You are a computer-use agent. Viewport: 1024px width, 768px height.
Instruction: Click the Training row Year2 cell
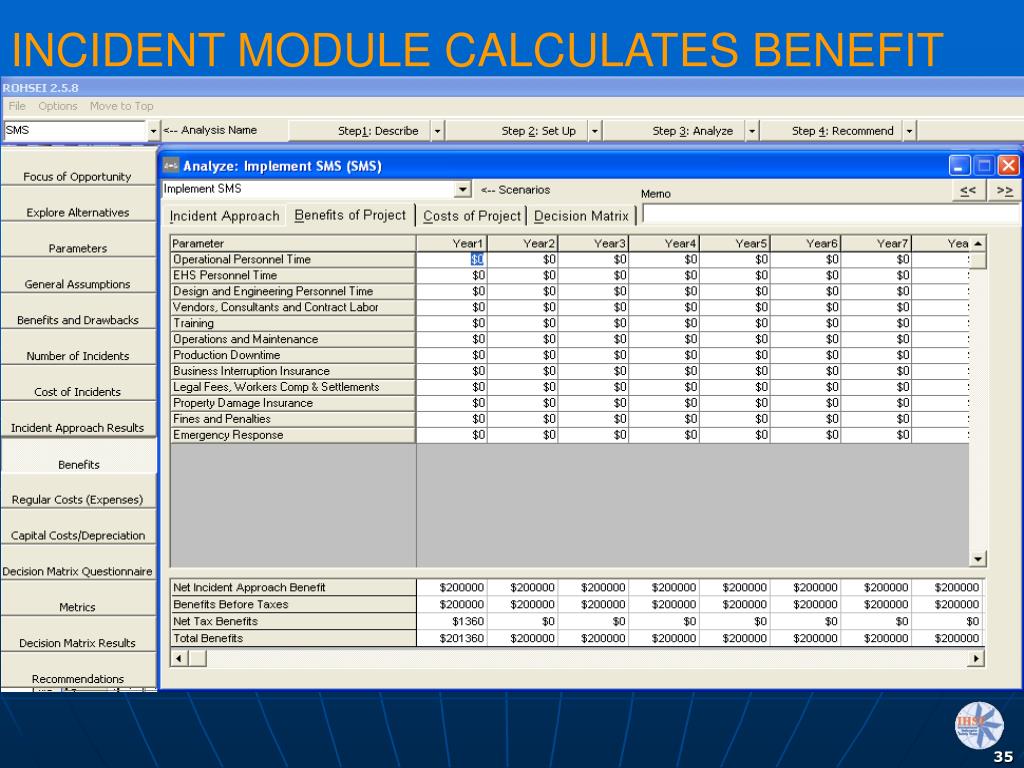tap(522, 323)
